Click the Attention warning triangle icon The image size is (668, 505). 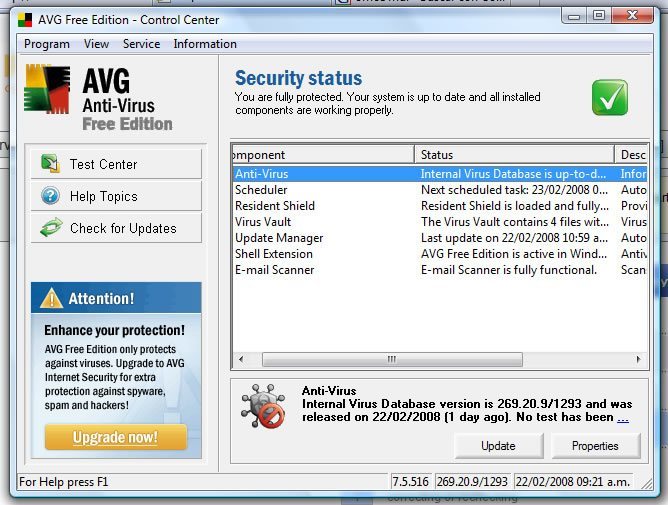coord(52,298)
